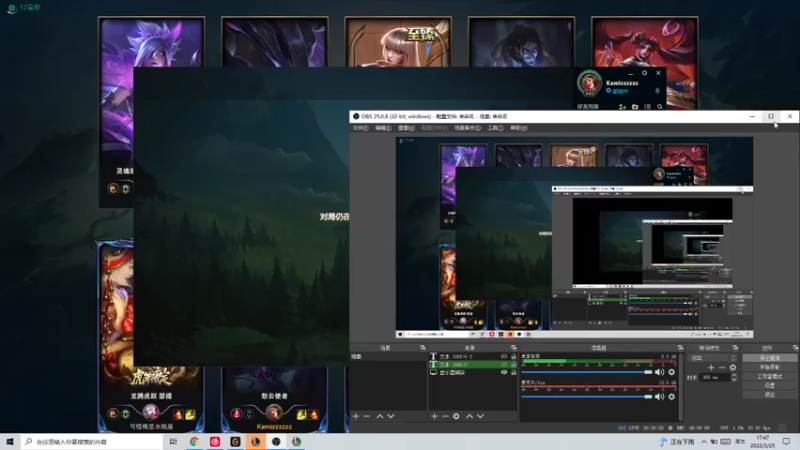Click the 退出 button in OBS controls

pyautogui.click(x=769, y=395)
